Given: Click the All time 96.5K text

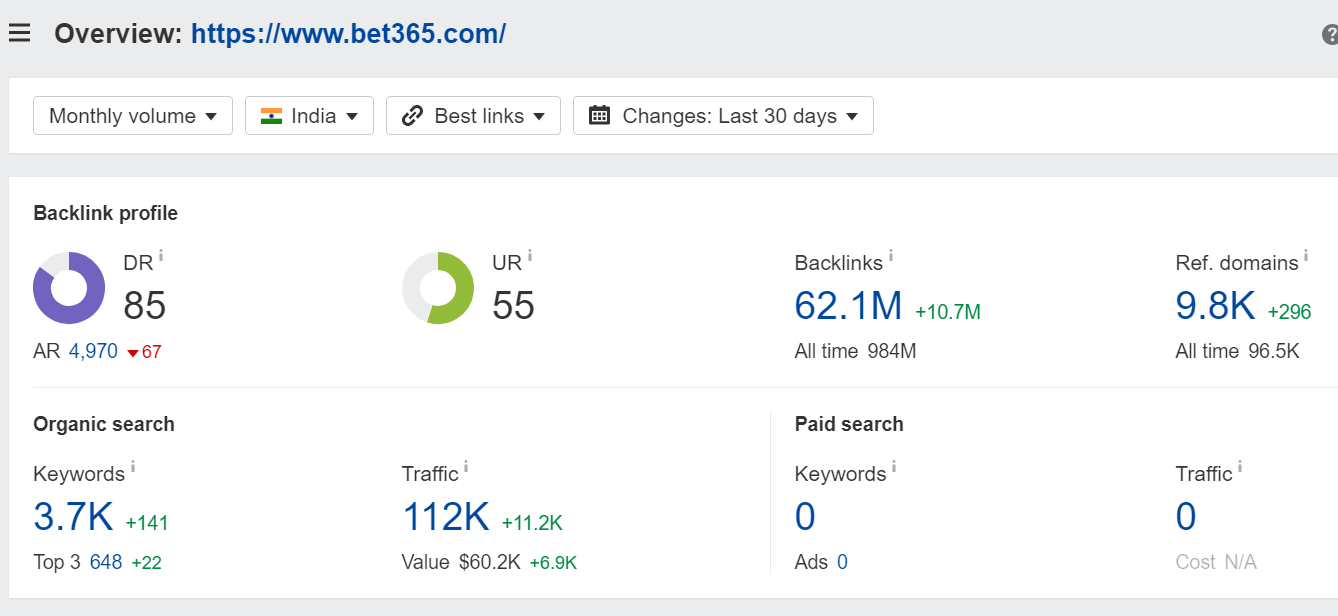Looking at the screenshot, I should [x=1238, y=351].
